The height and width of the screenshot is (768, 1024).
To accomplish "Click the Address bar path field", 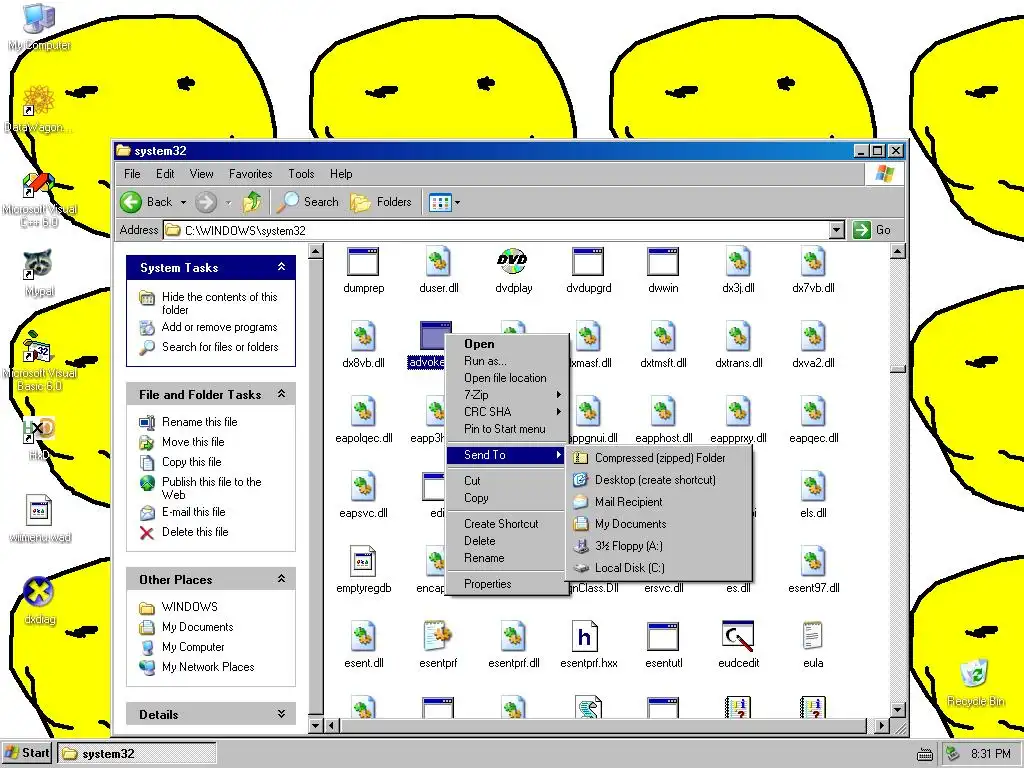I will click(x=496, y=230).
